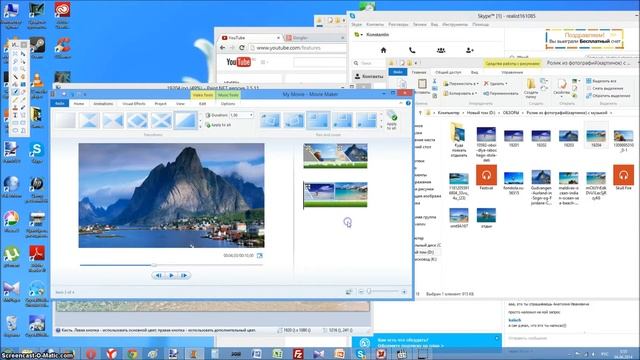This screenshot has width=640, height=360.
Task: Step to next frame in preview
Action: 184,276
